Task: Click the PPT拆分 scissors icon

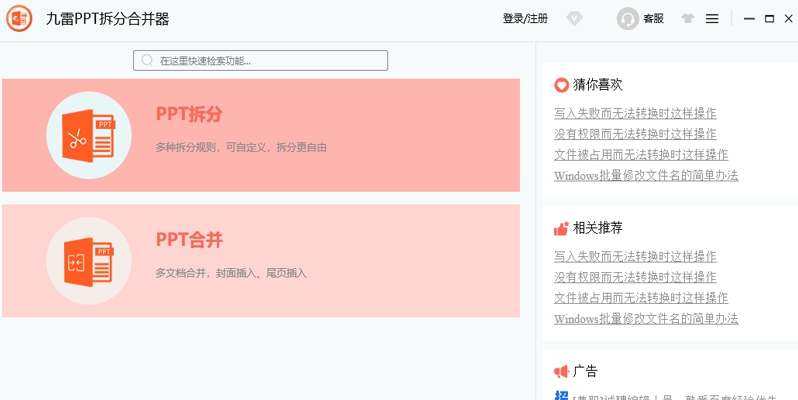Action: pos(88,135)
